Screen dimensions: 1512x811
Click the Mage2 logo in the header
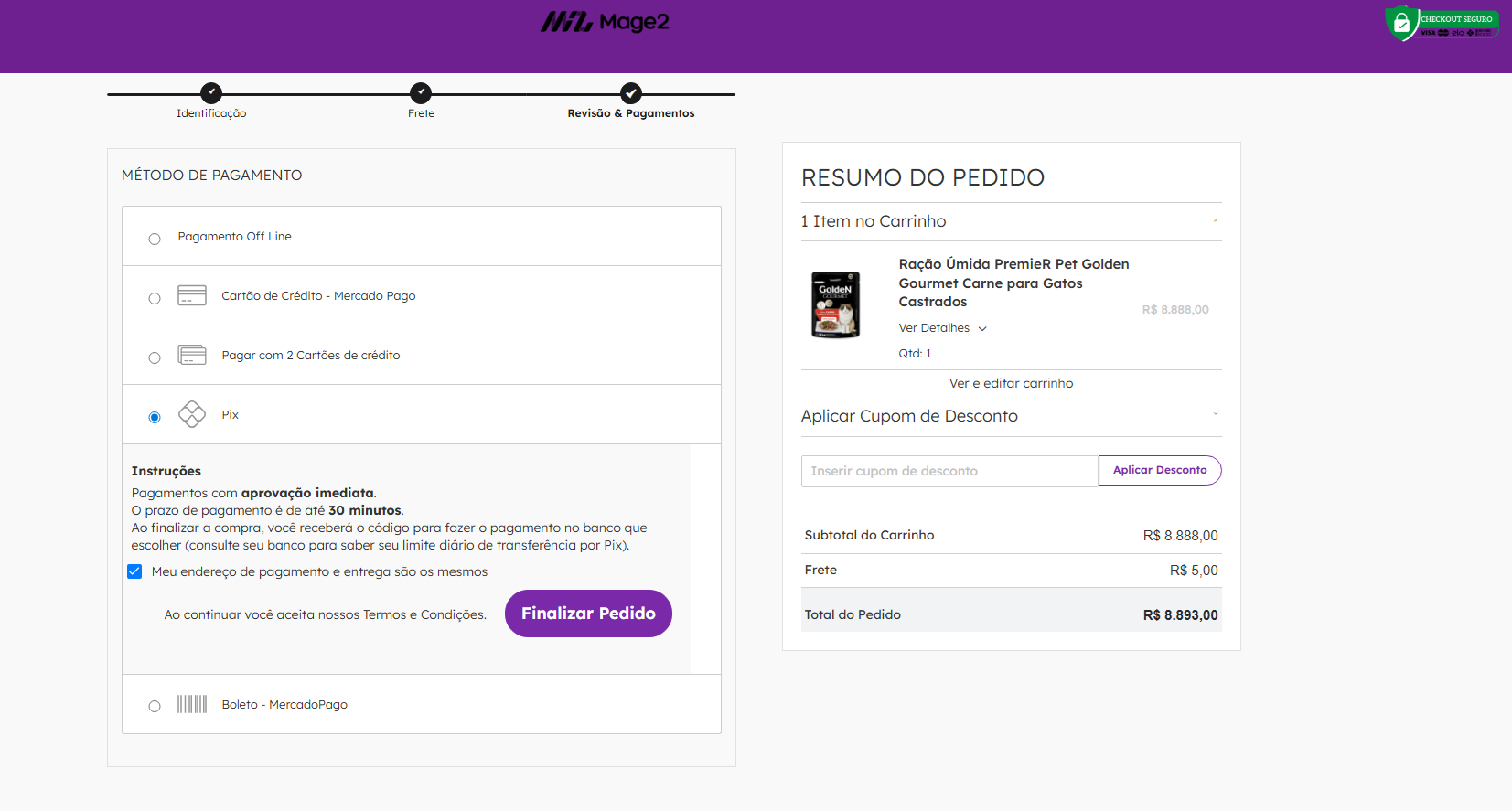coord(605,22)
